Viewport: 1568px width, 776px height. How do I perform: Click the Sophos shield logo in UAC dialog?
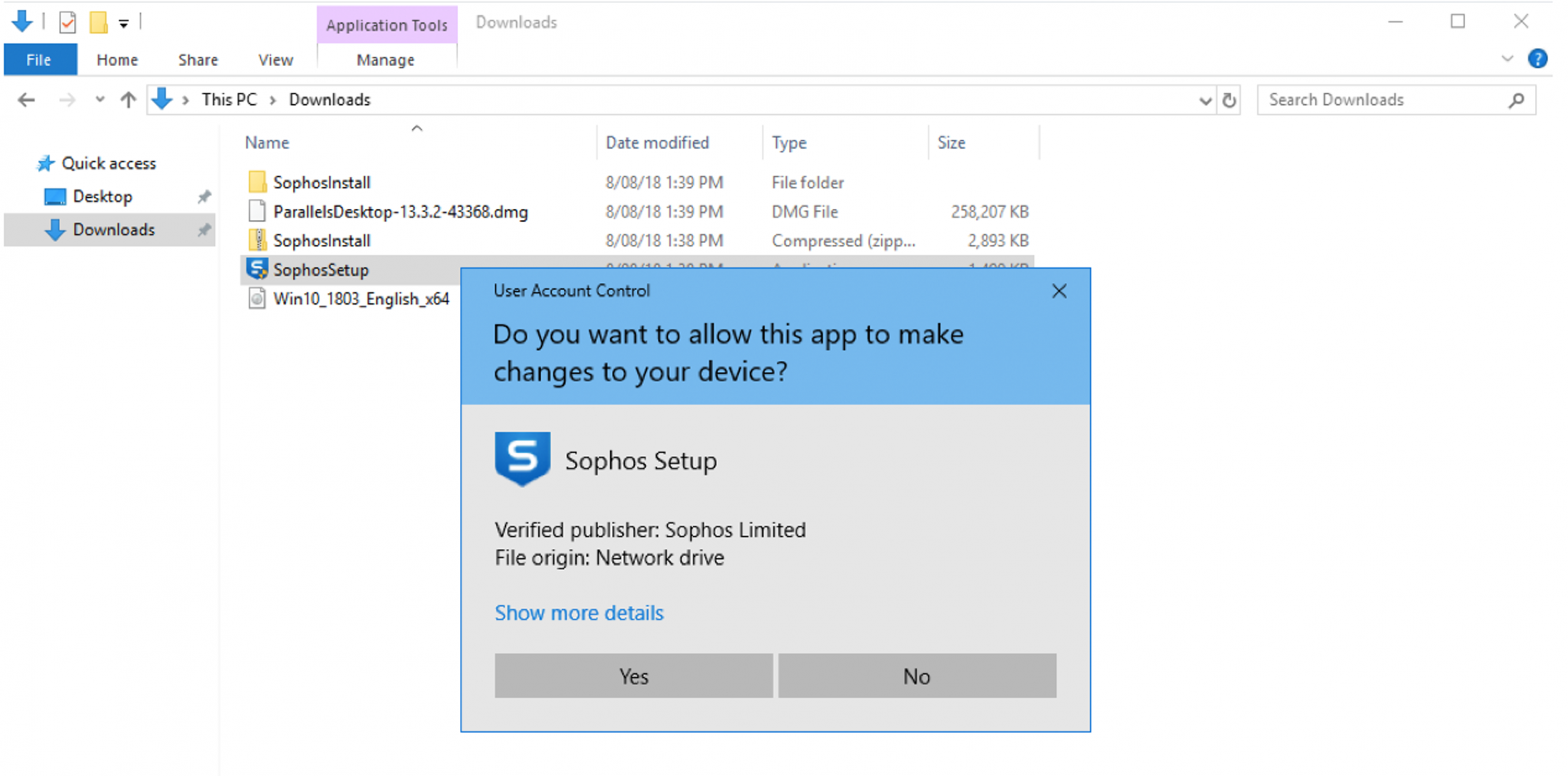[522, 459]
